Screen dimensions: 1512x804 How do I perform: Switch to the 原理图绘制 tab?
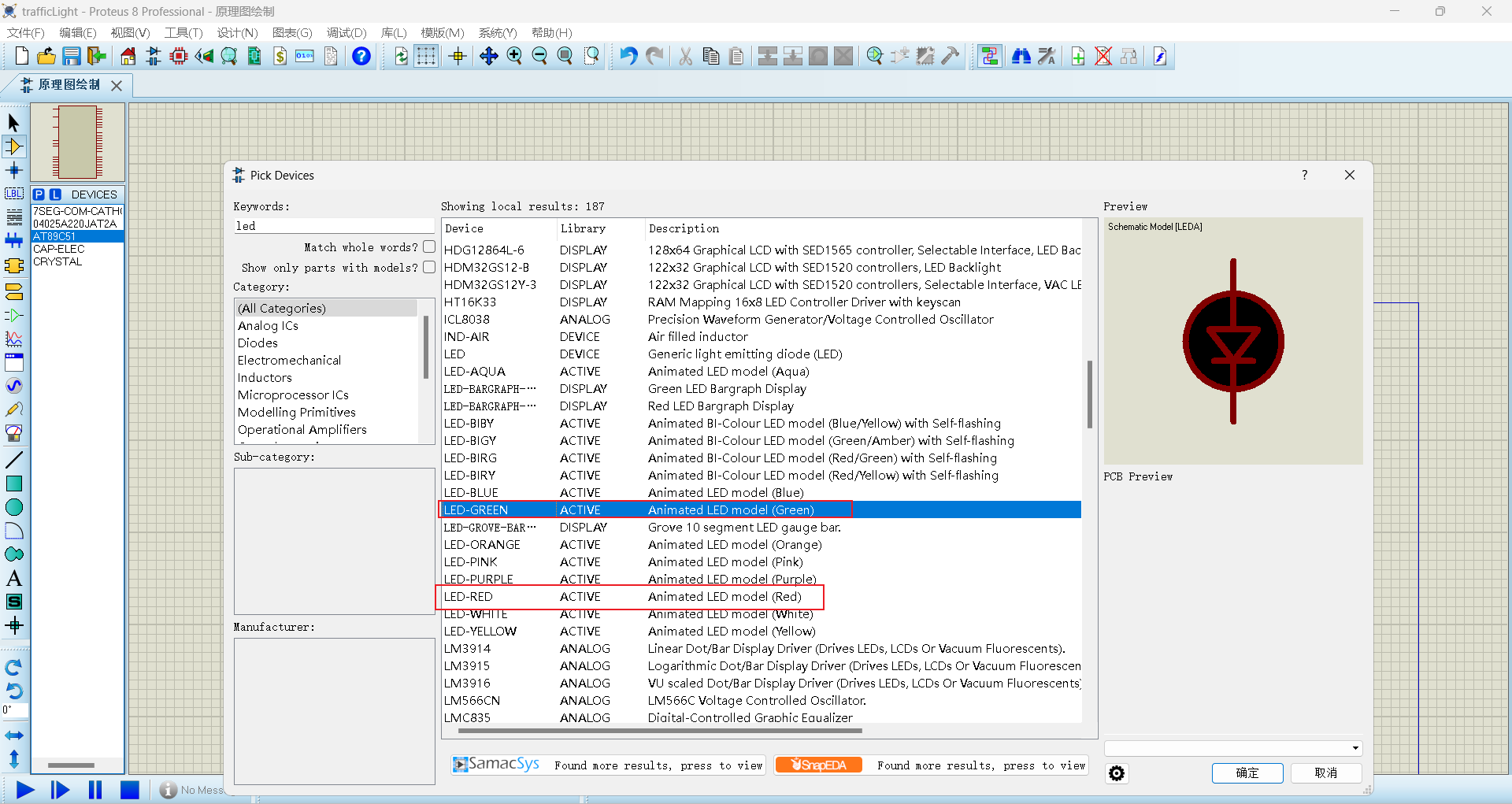69,85
